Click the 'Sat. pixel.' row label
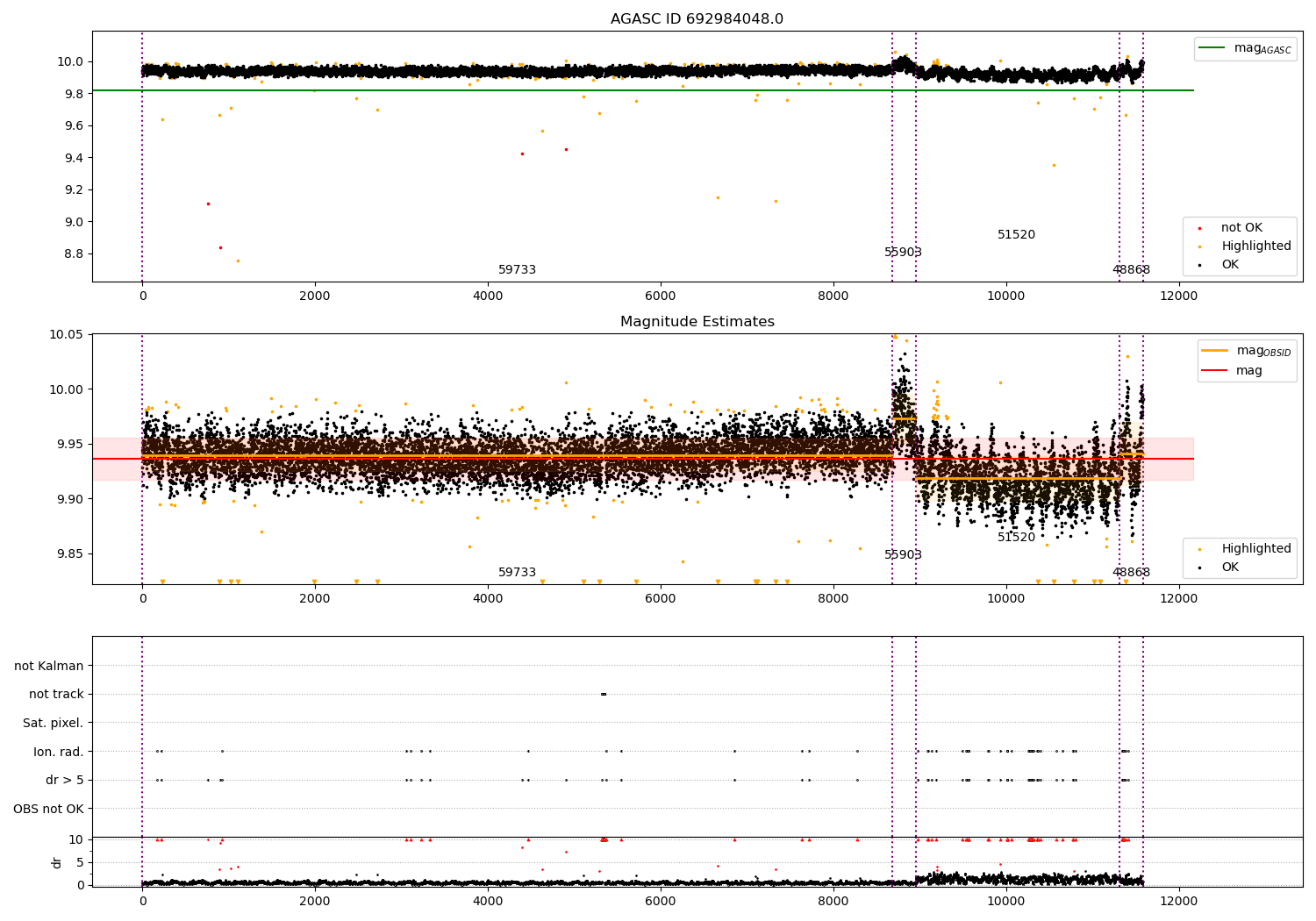 (x=54, y=724)
